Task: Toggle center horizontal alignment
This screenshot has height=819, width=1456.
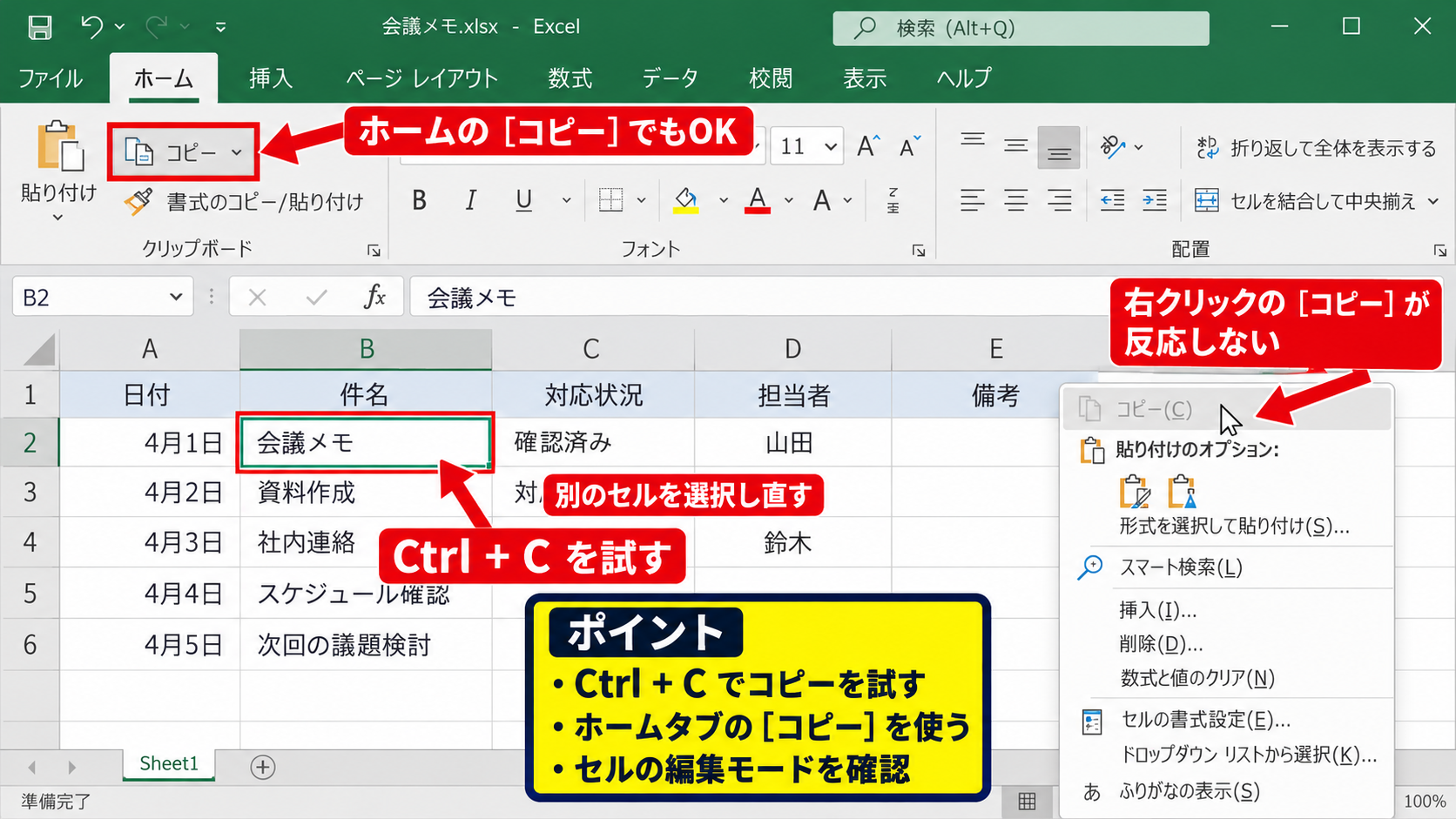Action: click(x=1015, y=201)
